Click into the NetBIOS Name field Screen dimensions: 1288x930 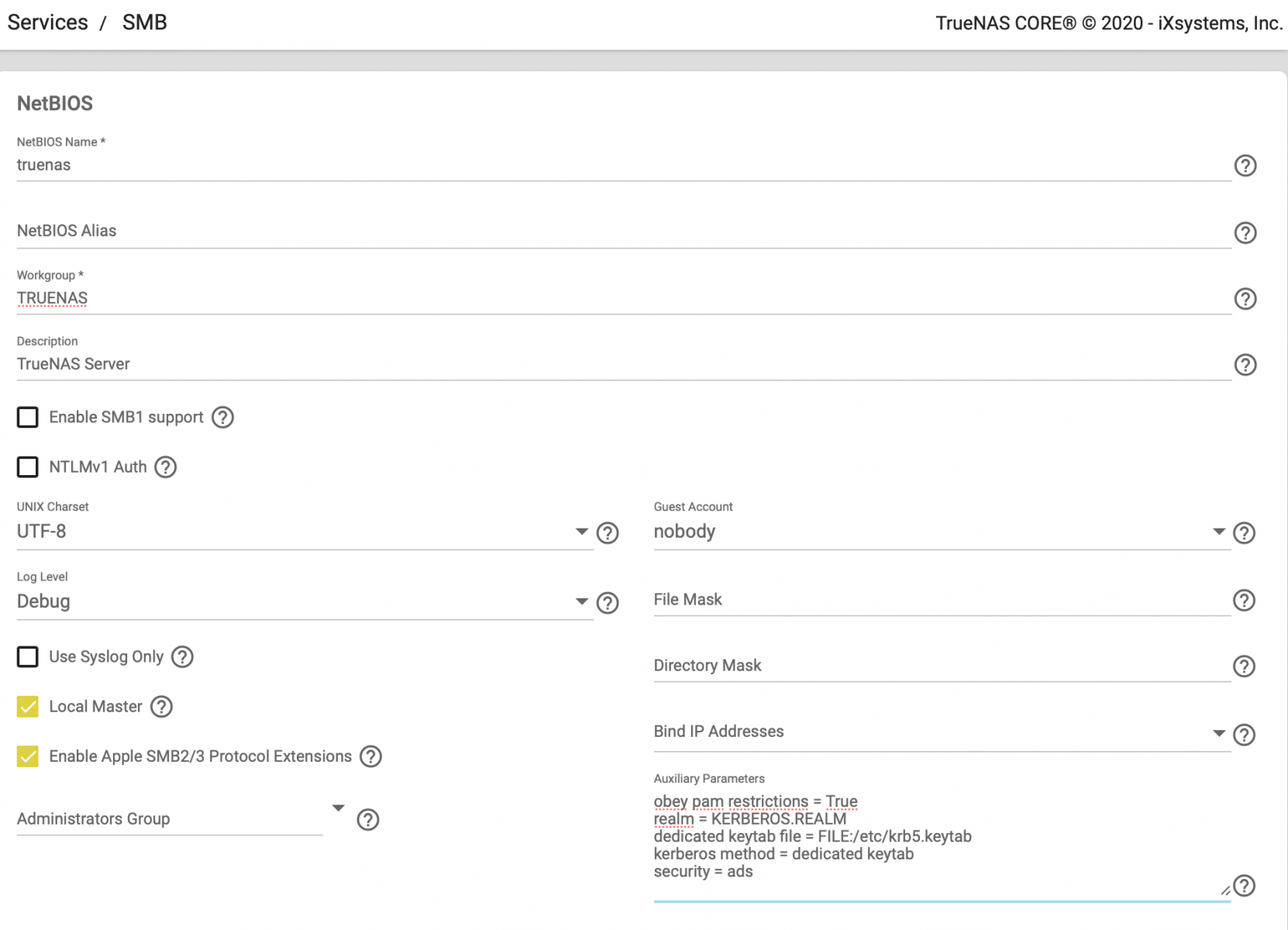point(624,165)
